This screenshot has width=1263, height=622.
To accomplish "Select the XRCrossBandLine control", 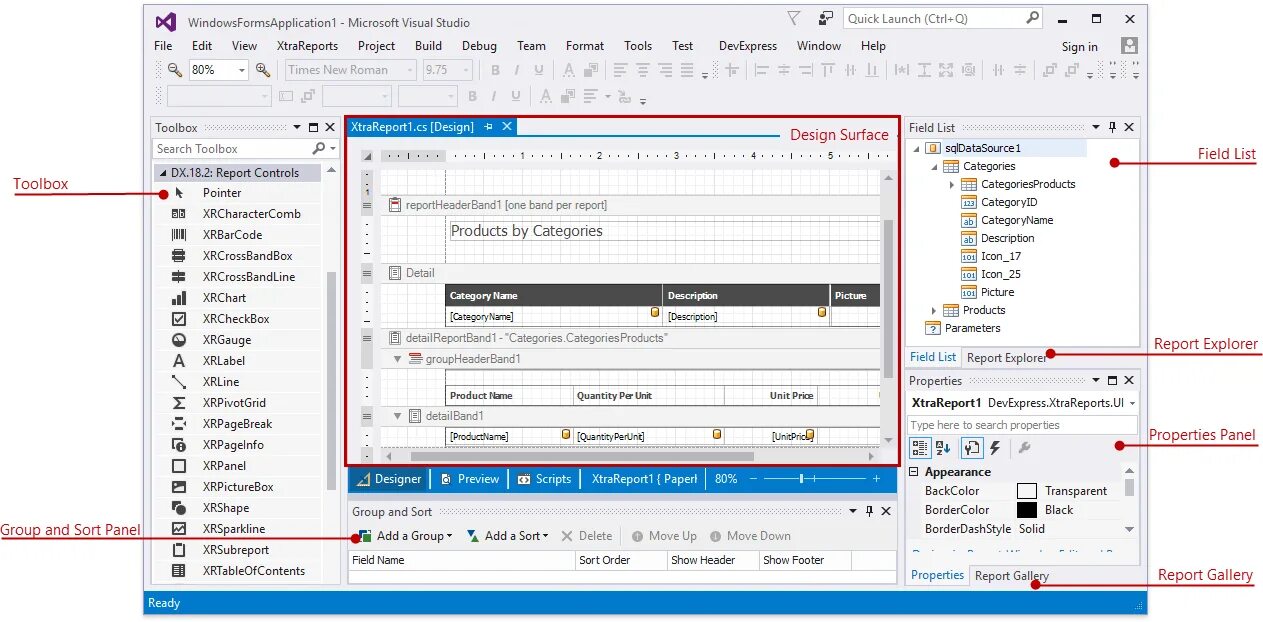I will click(238, 277).
